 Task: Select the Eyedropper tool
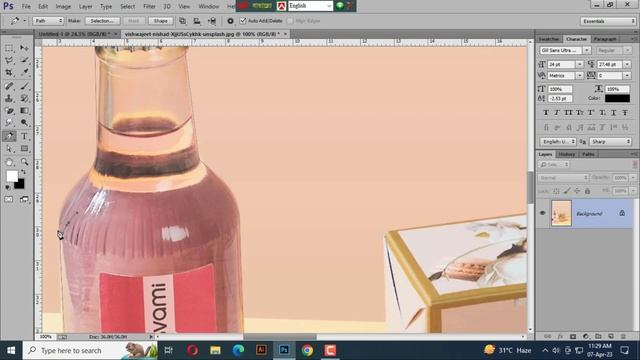point(24,73)
